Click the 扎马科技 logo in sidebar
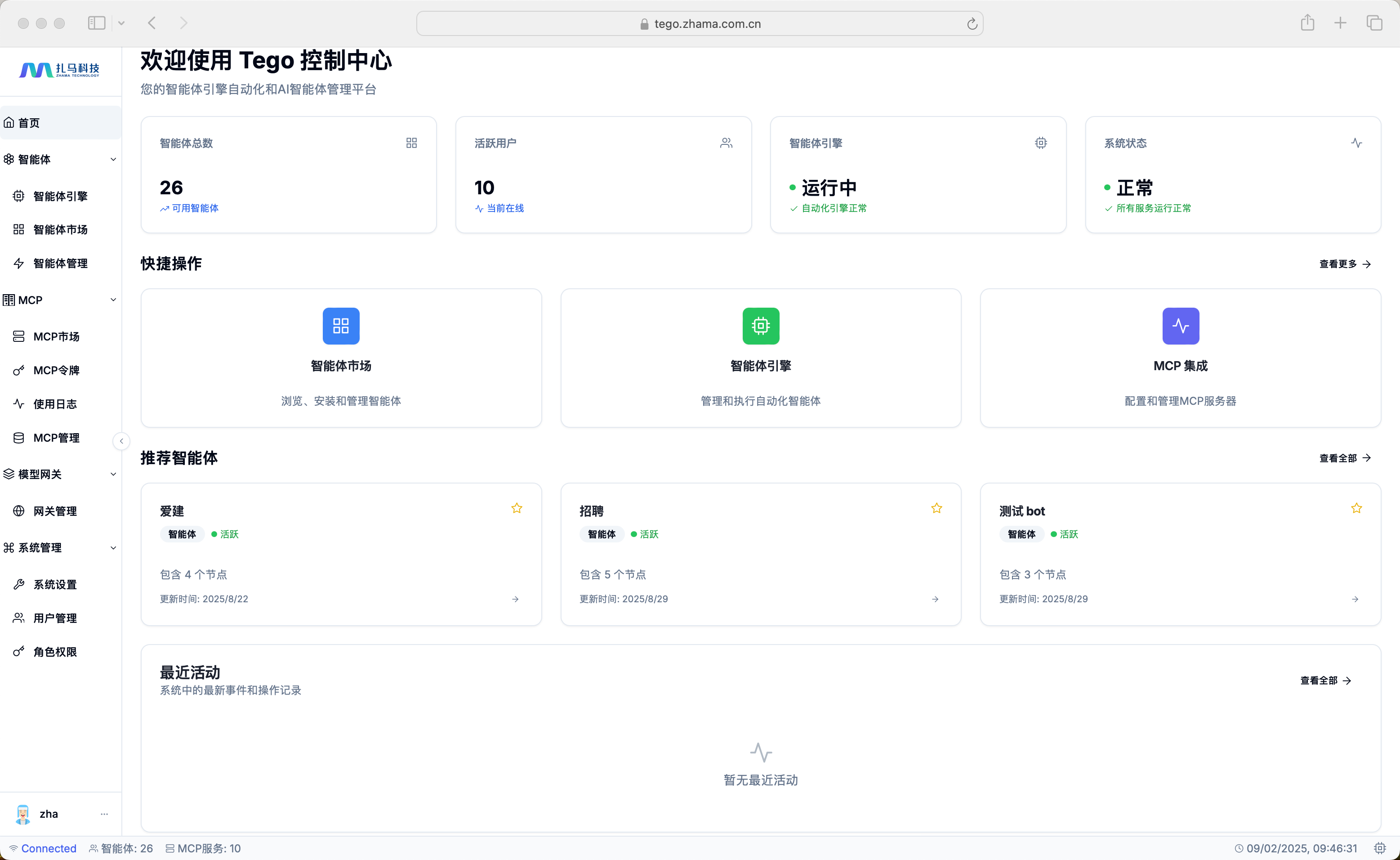 coord(60,70)
